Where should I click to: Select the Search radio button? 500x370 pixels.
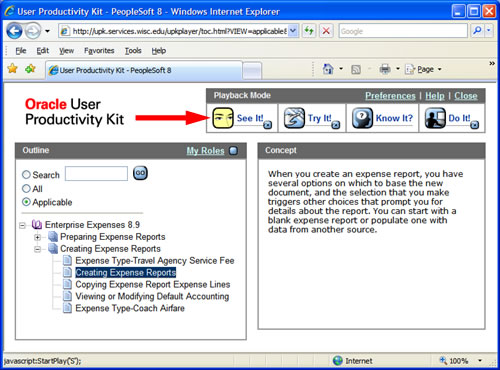[26, 175]
